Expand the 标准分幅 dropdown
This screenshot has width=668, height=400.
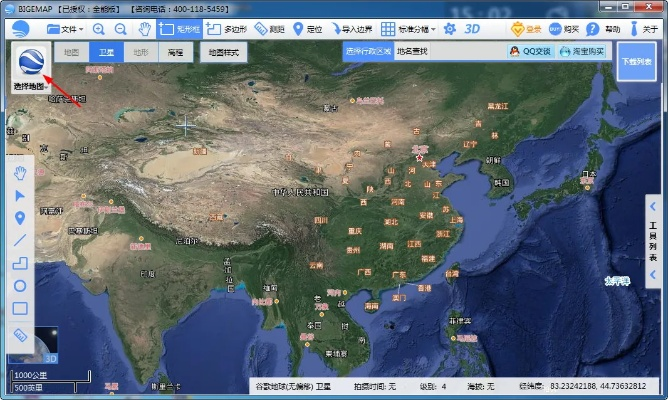tap(406, 29)
